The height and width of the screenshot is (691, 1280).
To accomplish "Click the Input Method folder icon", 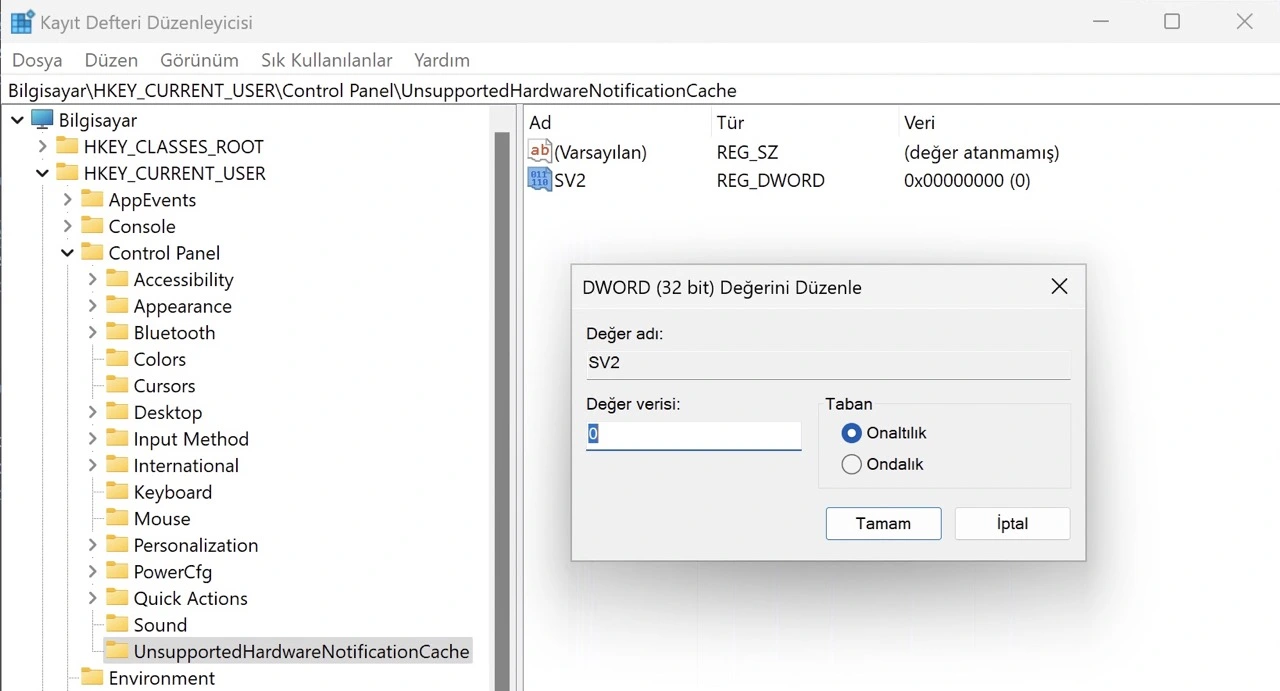I will [117, 439].
